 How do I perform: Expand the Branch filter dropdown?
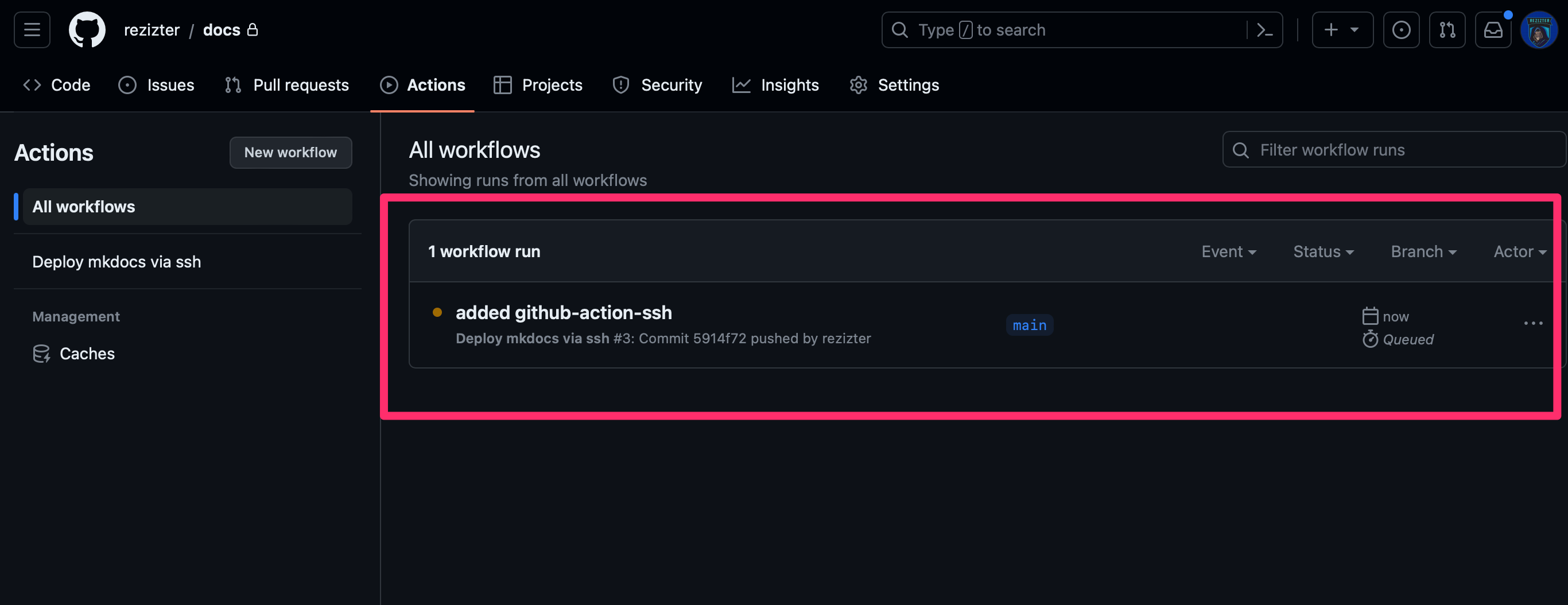(1423, 251)
